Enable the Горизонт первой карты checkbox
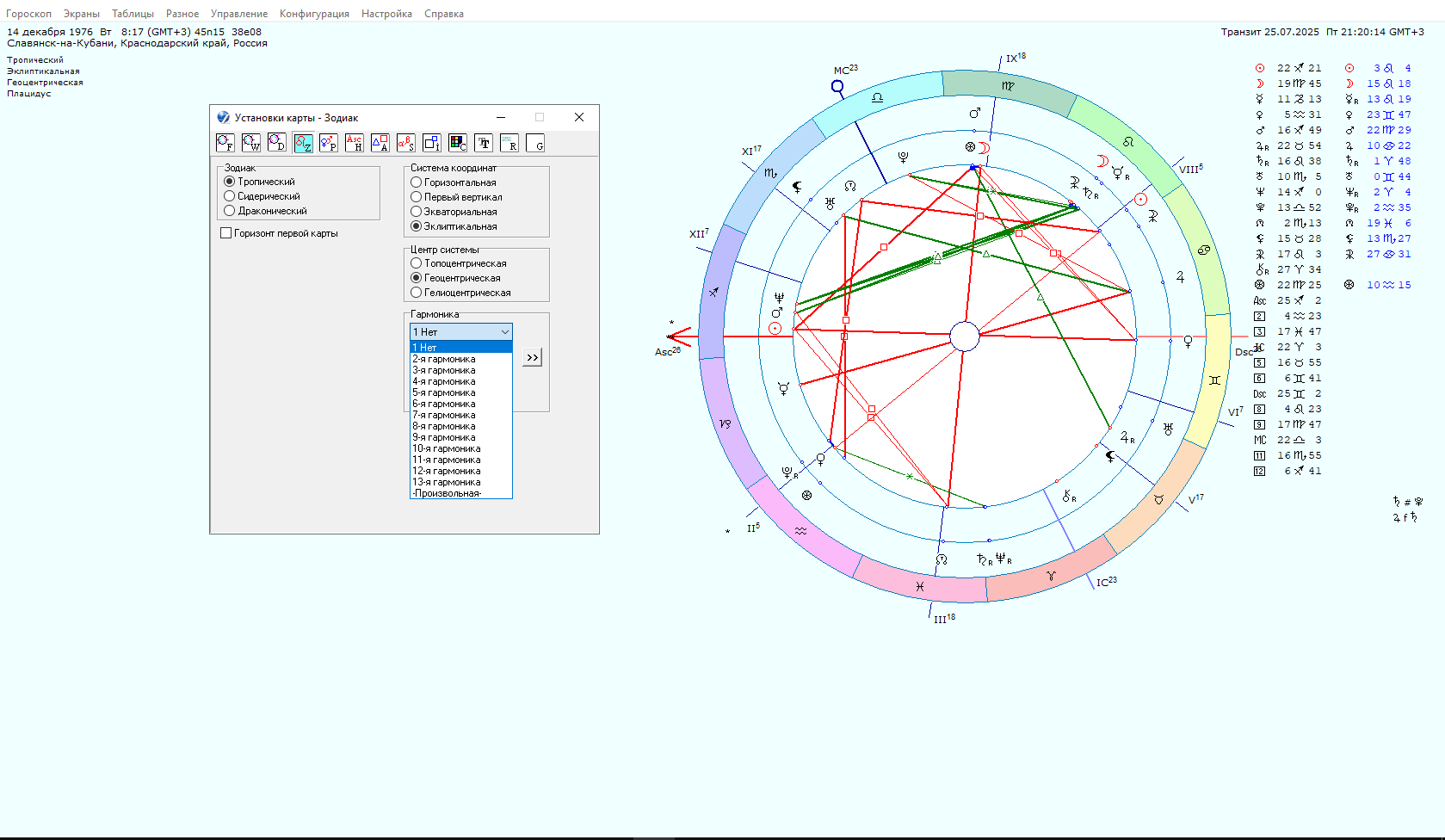1445x840 pixels. pyautogui.click(x=226, y=233)
